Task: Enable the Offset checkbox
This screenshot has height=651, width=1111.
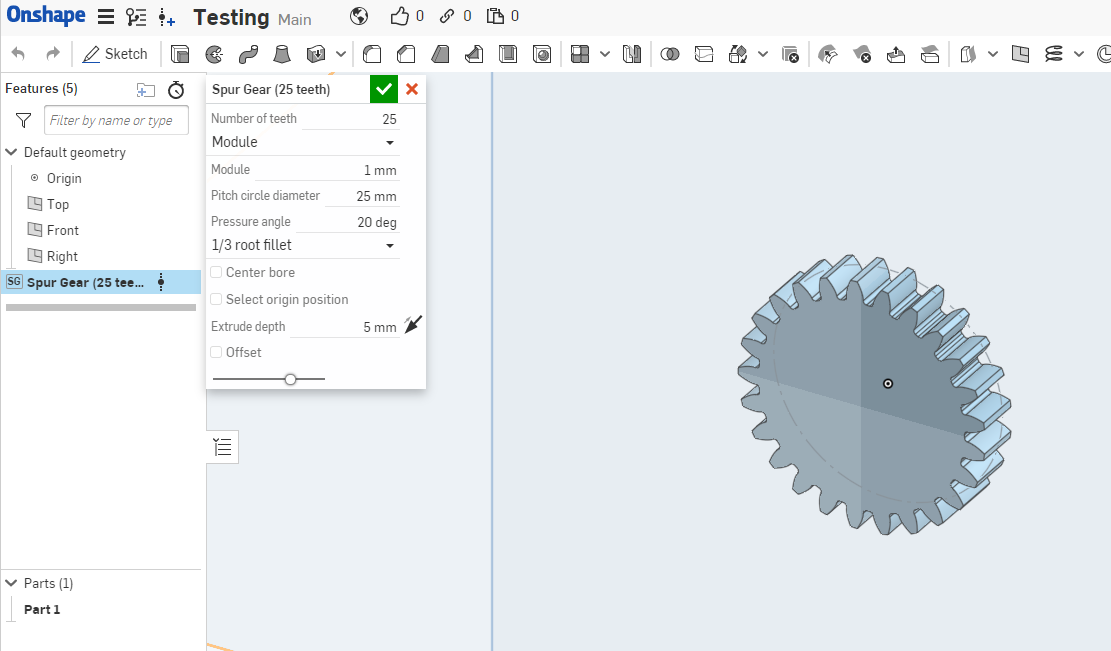Action: coord(216,352)
